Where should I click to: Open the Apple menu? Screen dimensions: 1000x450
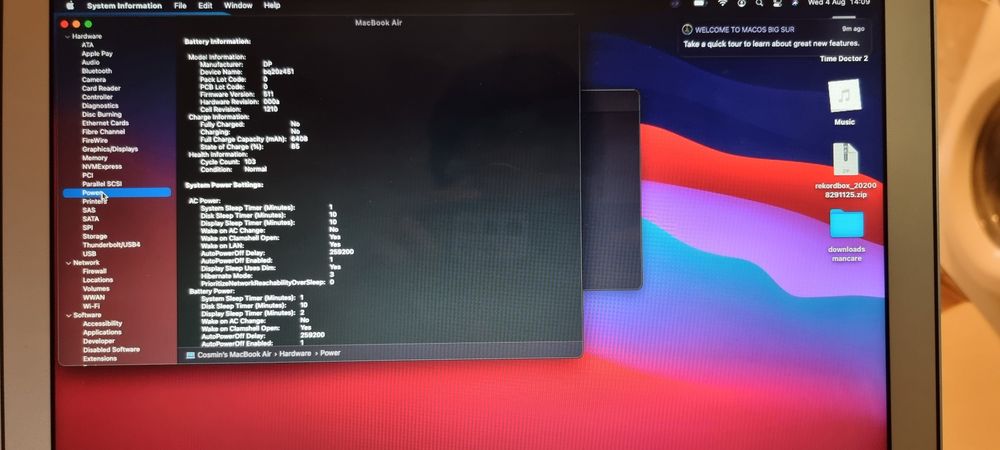(x=70, y=5)
